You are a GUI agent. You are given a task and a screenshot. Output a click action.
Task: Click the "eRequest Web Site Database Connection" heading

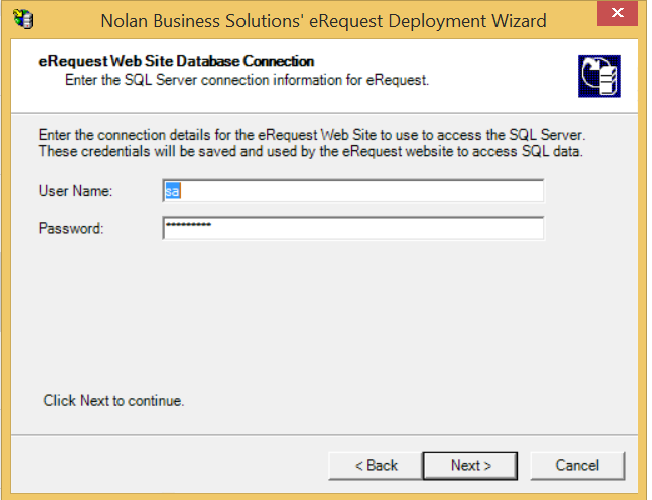click(177, 62)
